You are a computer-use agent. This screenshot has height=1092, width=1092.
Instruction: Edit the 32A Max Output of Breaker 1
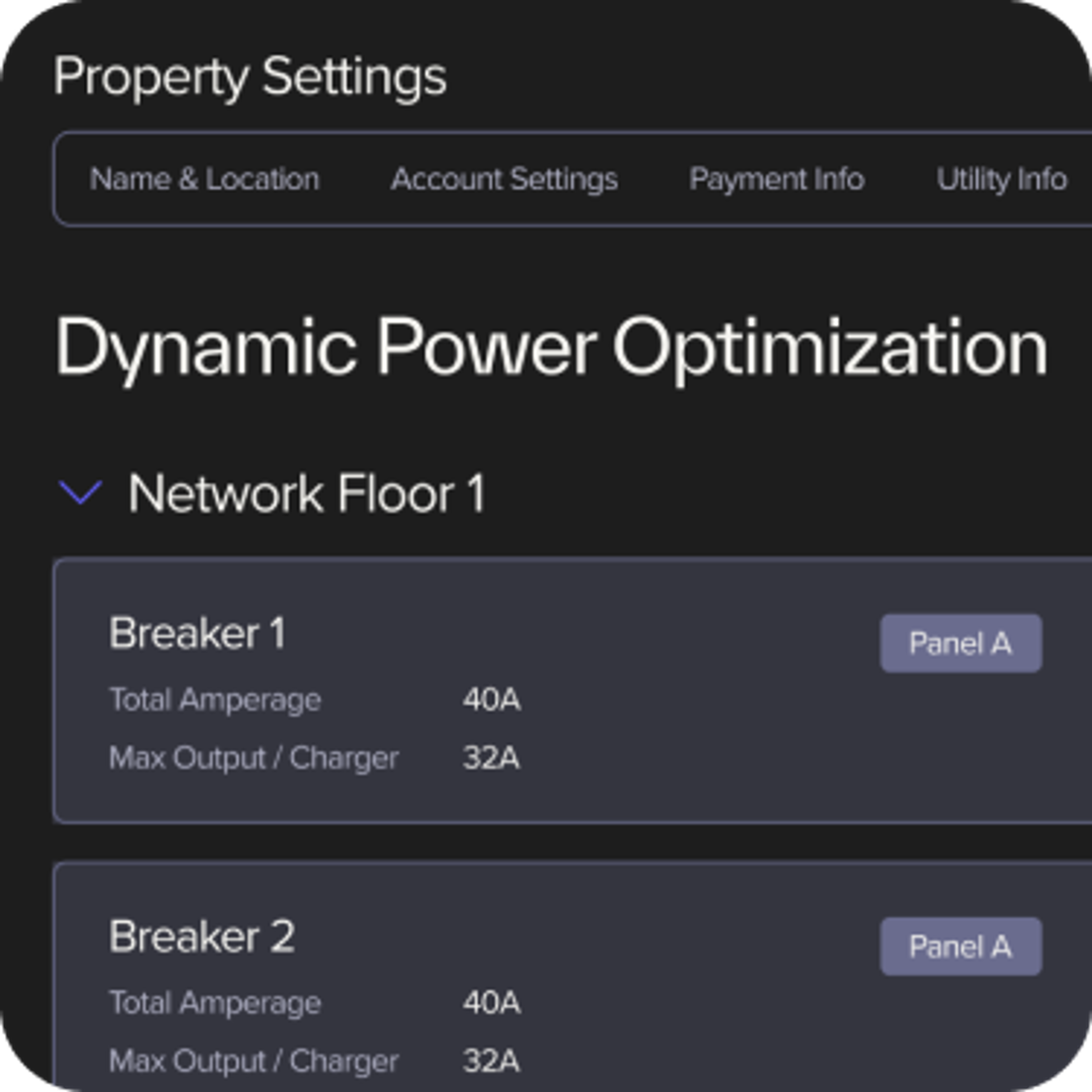coord(491,758)
